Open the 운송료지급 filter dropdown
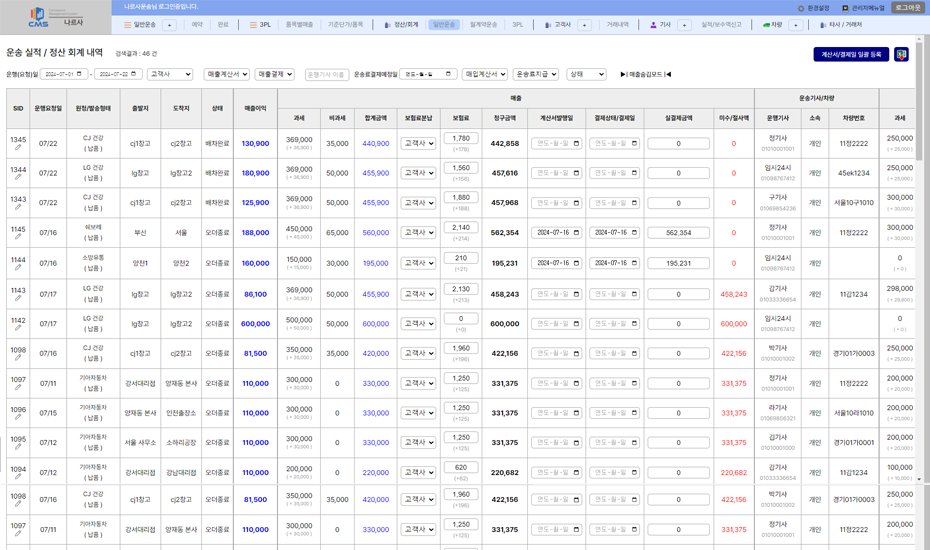 tap(536, 74)
